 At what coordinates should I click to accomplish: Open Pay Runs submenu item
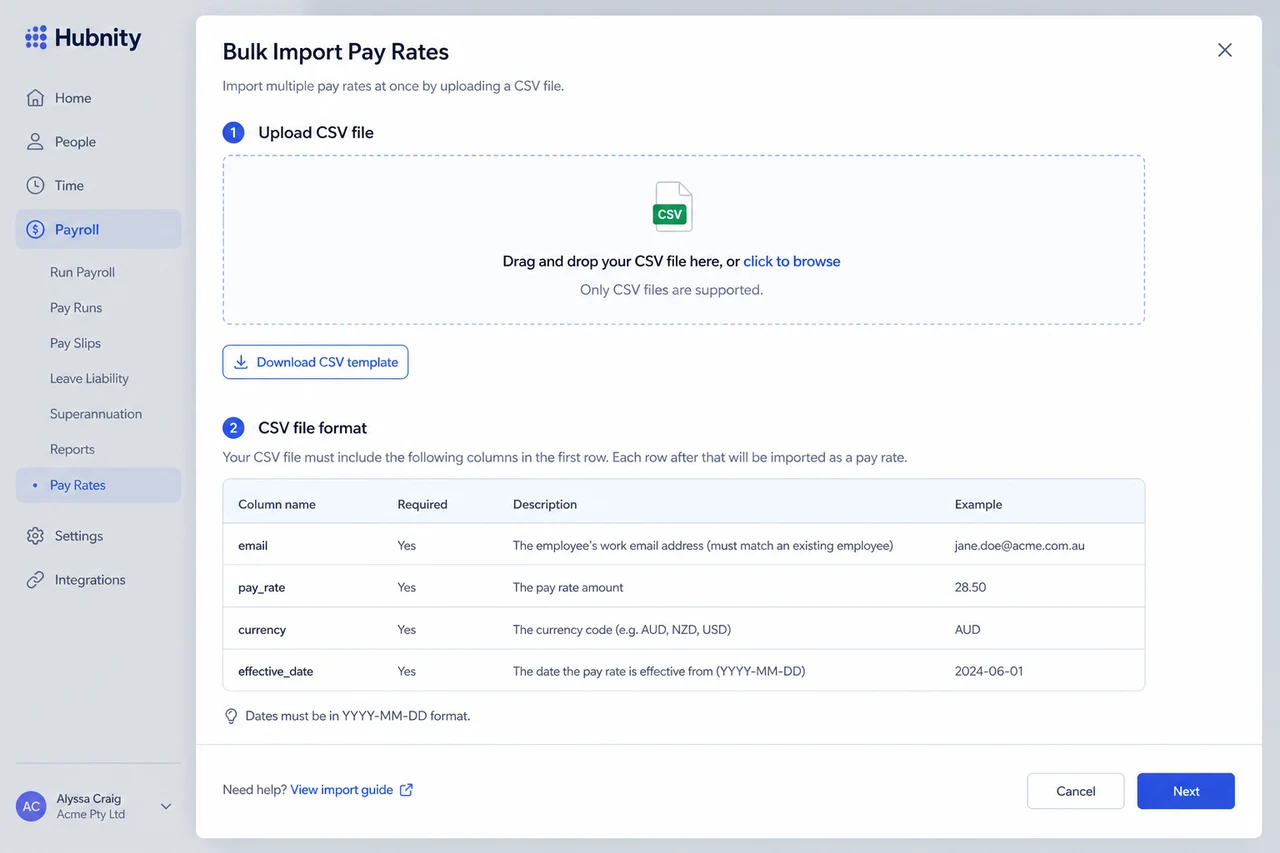[76, 308]
